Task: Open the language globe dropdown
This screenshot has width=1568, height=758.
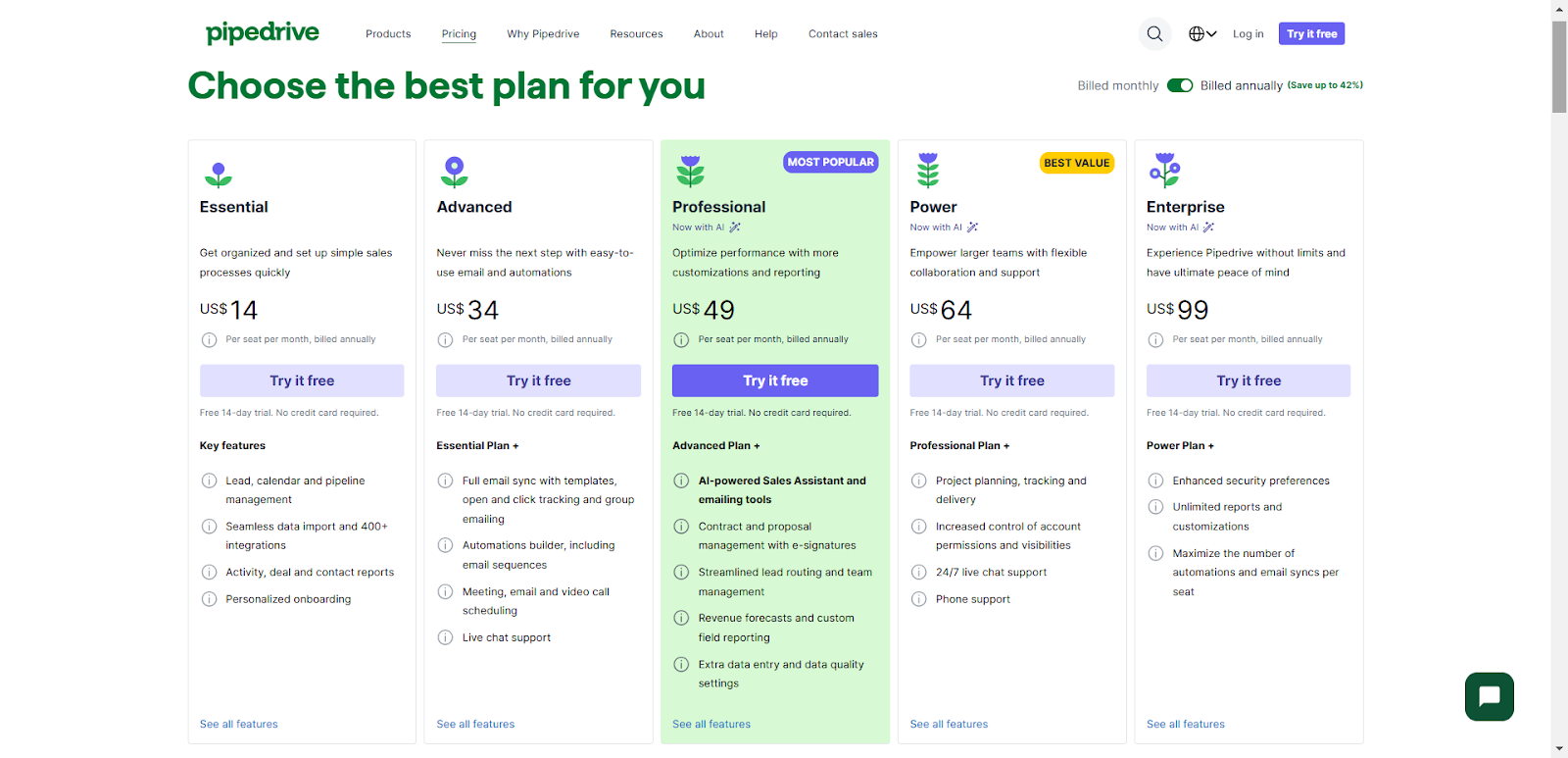Action: click(x=1202, y=34)
